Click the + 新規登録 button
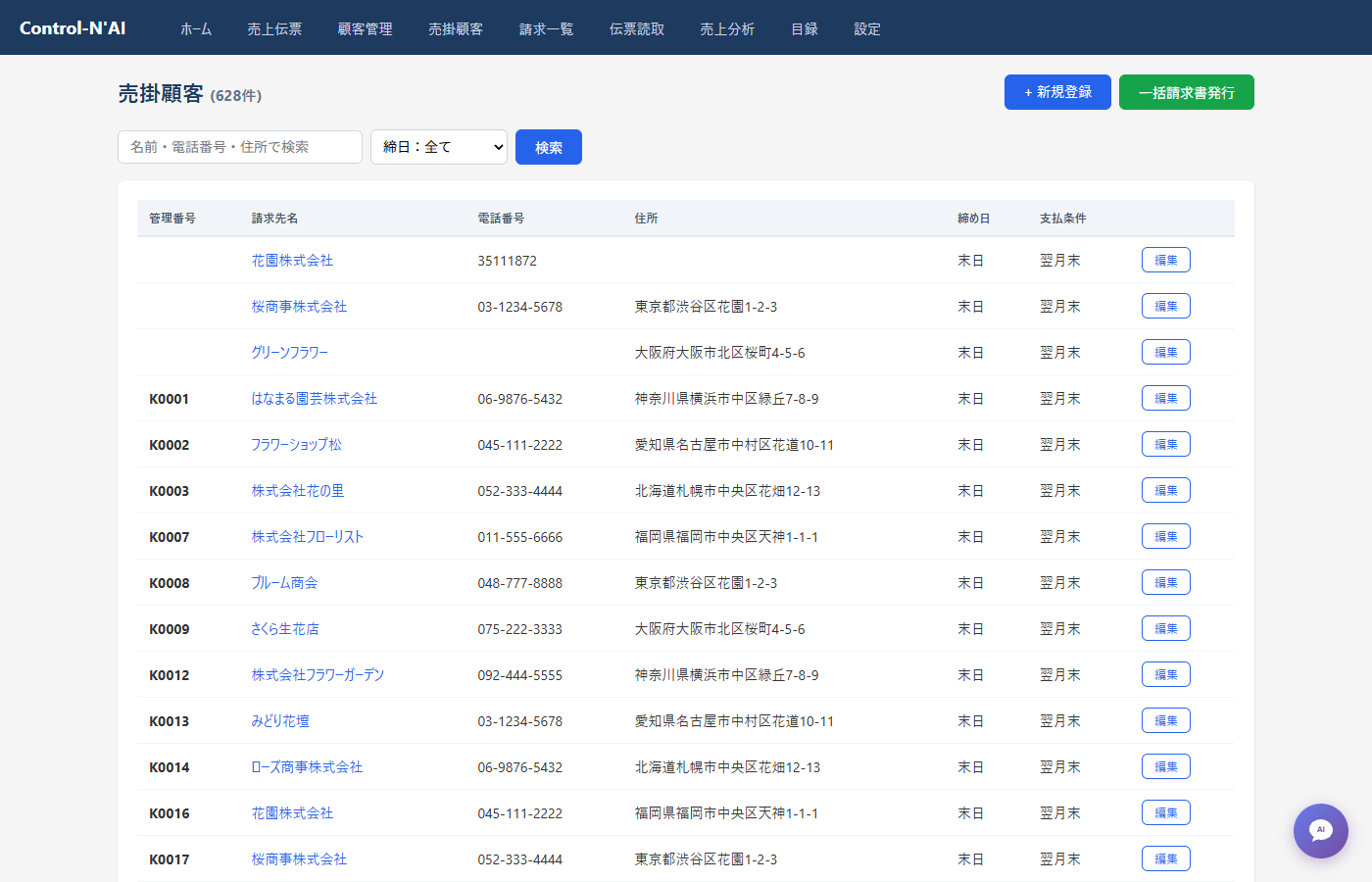Image resolution: width=1372 pixels, height=882 pixels. [x=1057, y=92]
